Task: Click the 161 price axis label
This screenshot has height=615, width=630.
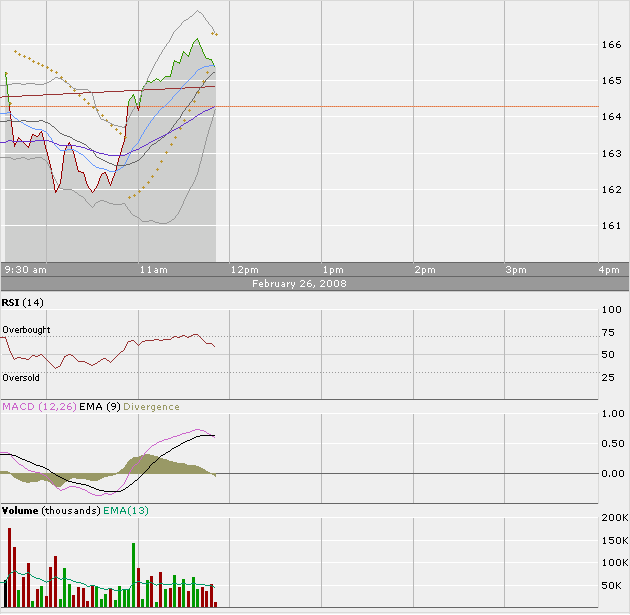Action: 612,226
